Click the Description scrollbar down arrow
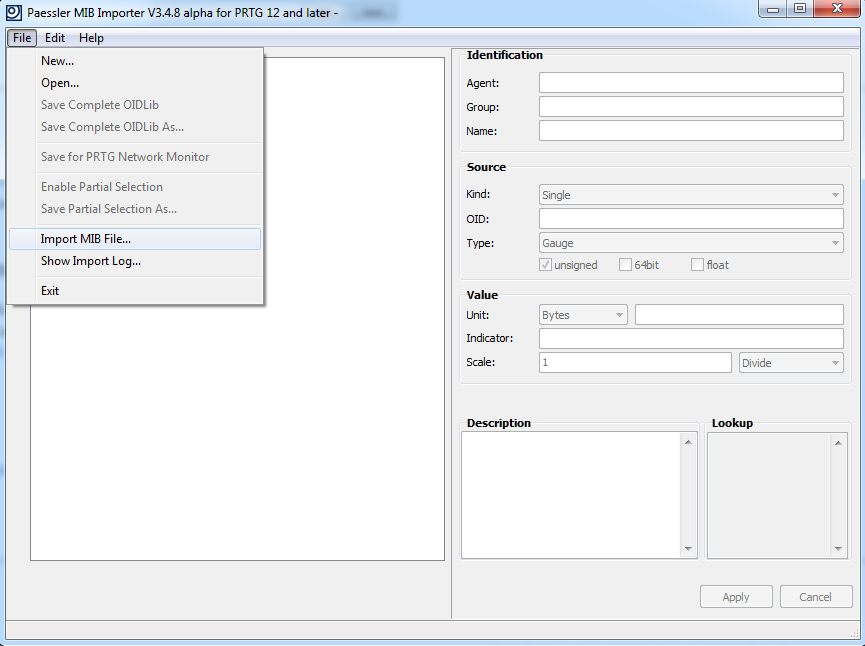This screenshot has height=646, width=865. (688, 548)
